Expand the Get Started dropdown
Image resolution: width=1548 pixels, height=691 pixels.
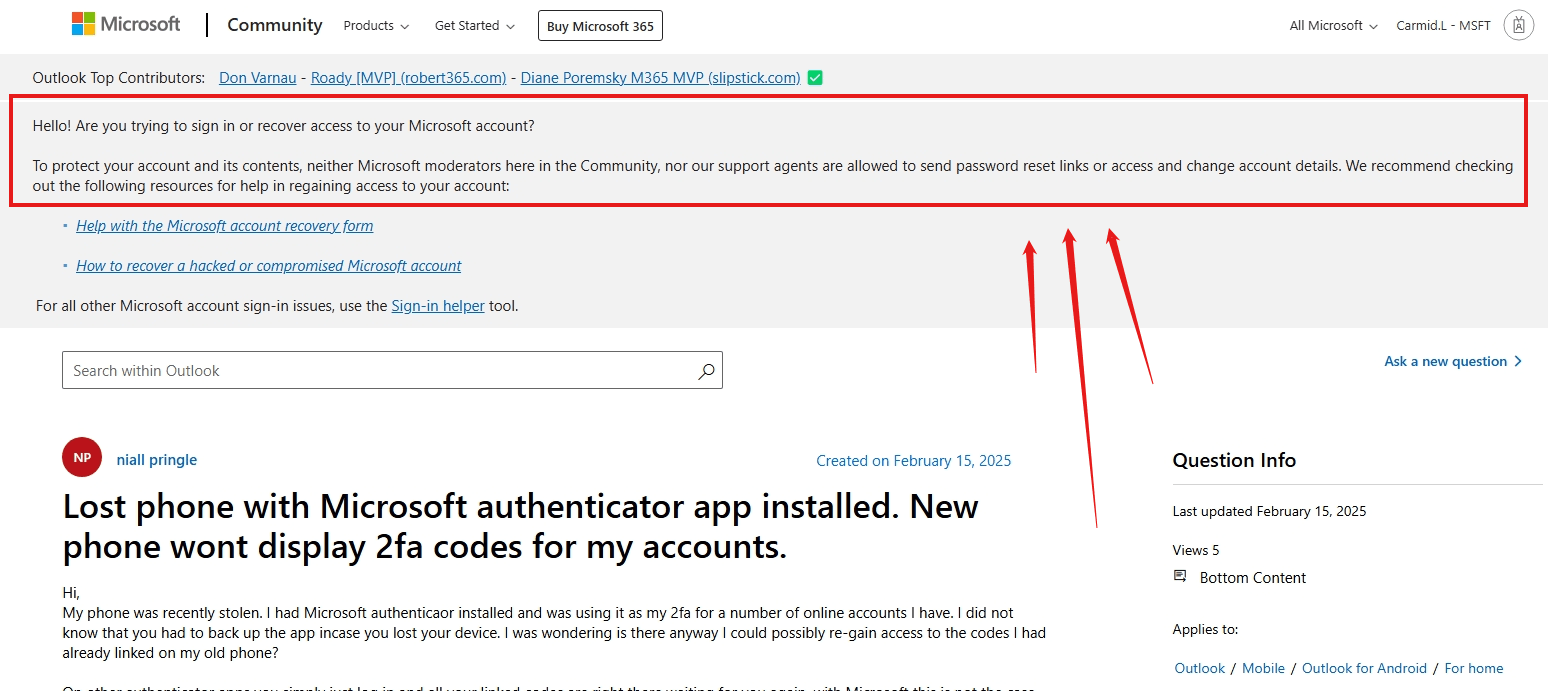(x=475, y=26)
